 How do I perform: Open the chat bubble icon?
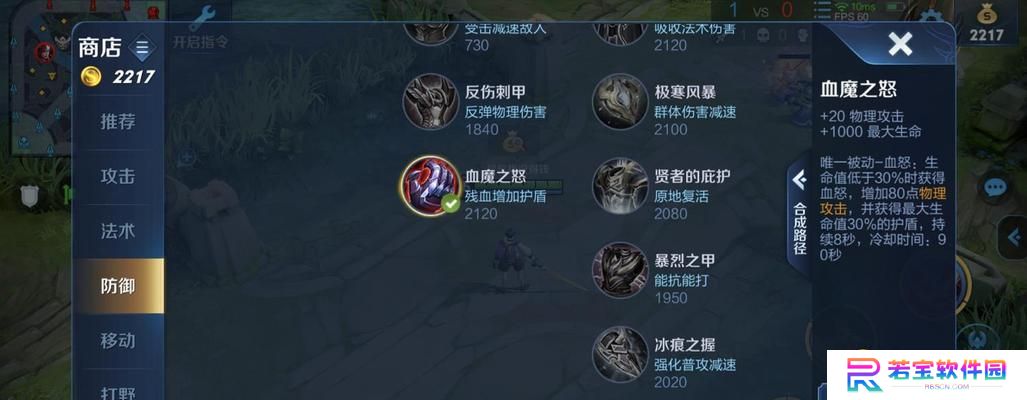[994, 188]
